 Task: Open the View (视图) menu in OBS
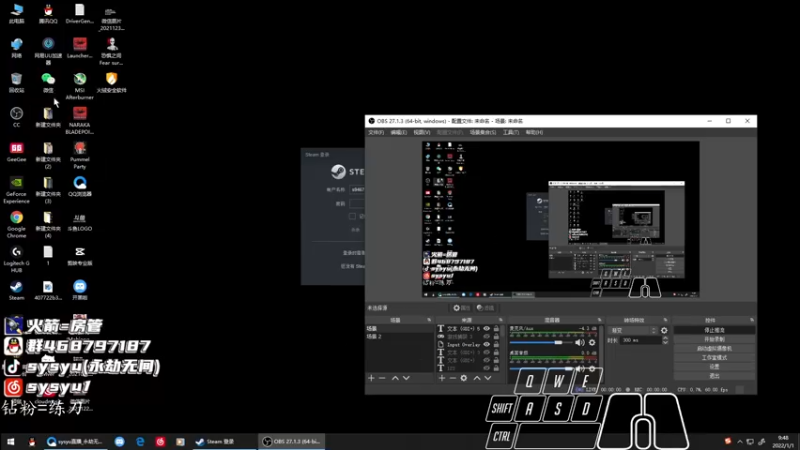(421, 133)
